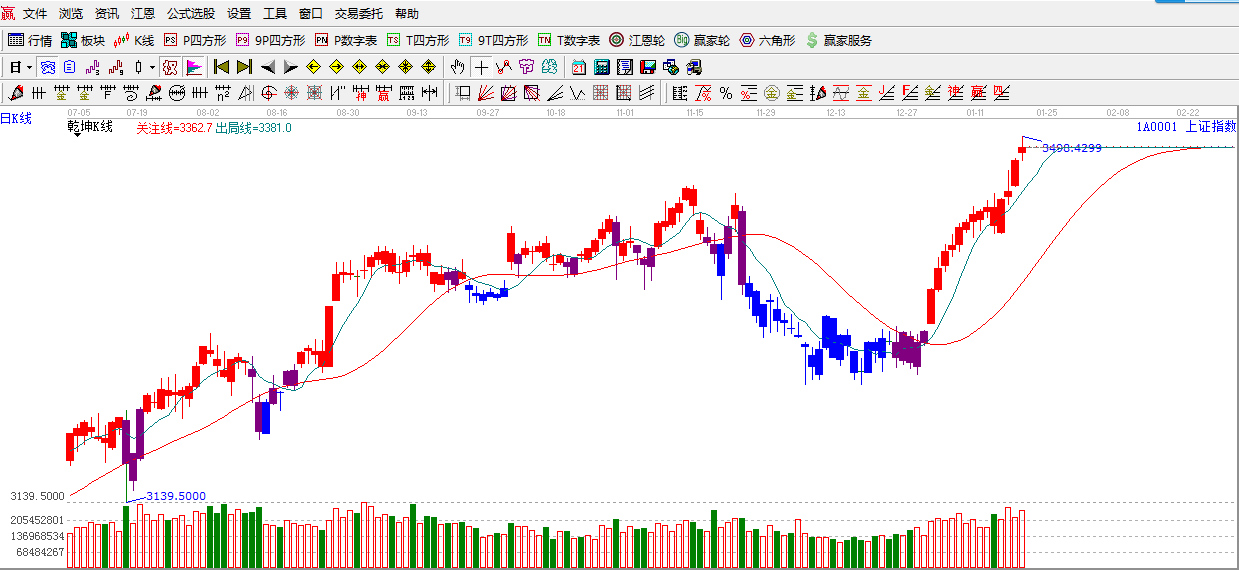Toggle the pink flag chart overlay button
Image resolution: width=1239 pixels, height=570 pixels.
pyautogui.click(x=193, y=67)
